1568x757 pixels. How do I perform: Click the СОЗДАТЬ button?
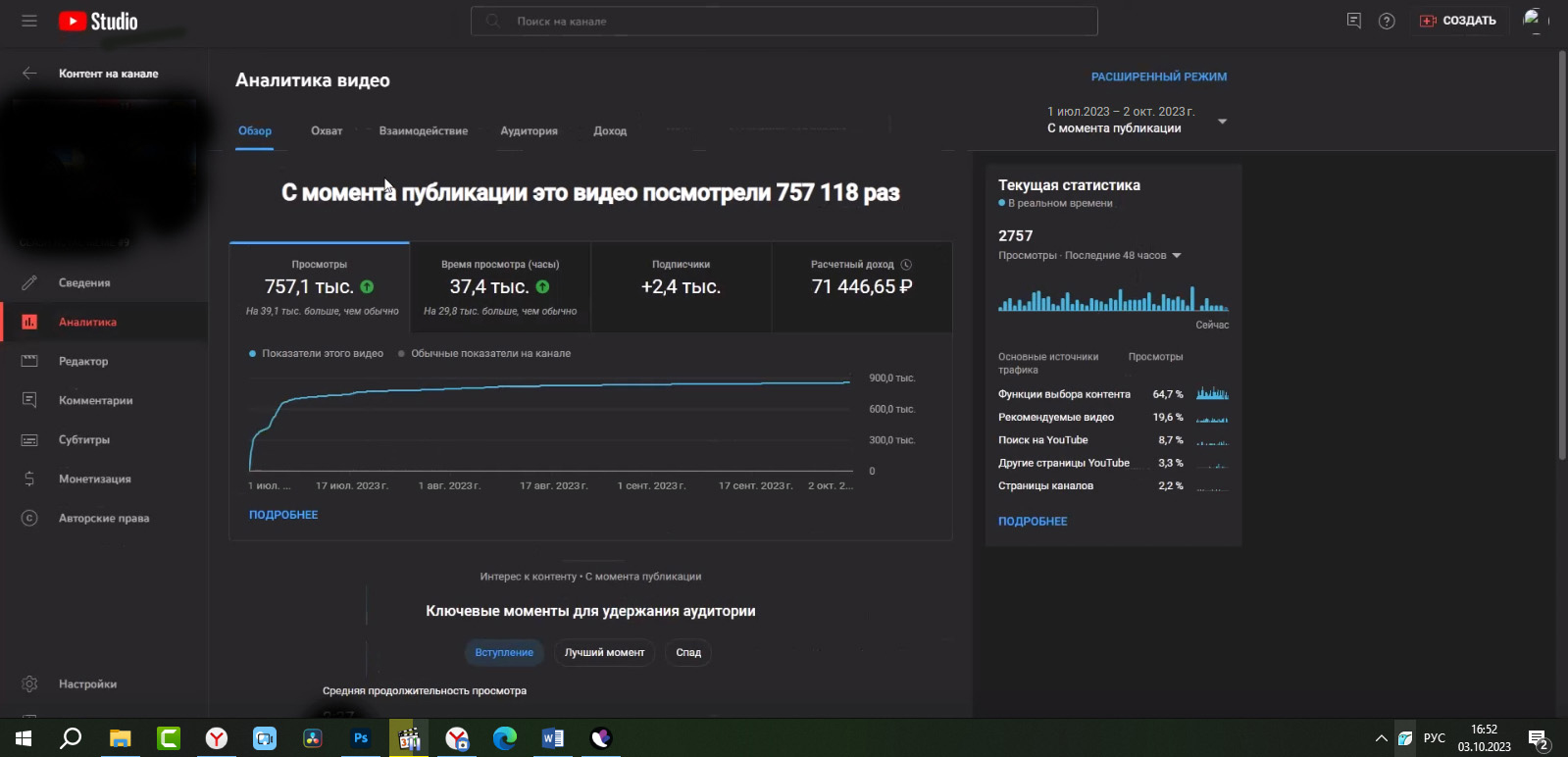pyautogui.click(x=1458, y=21)
